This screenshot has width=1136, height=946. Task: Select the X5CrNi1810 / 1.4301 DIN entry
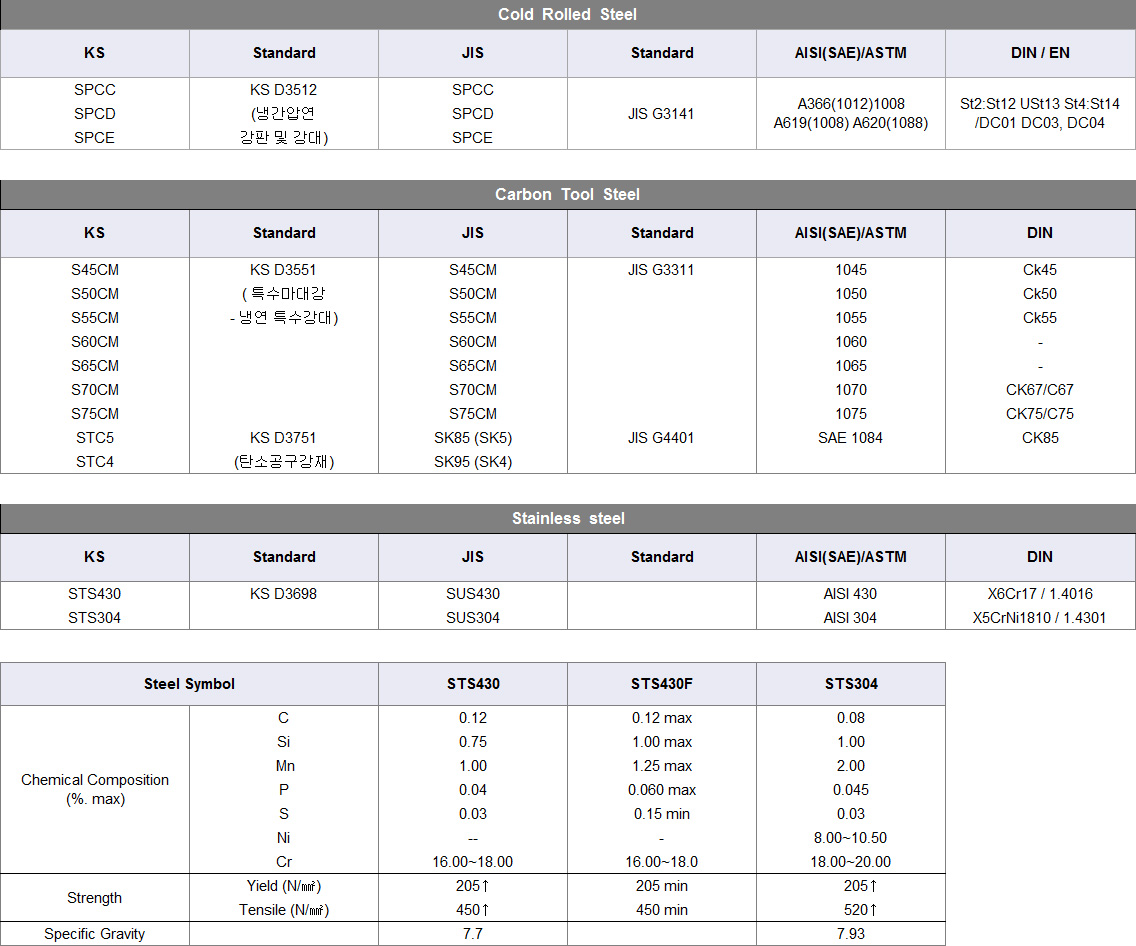coord(1040,618)
